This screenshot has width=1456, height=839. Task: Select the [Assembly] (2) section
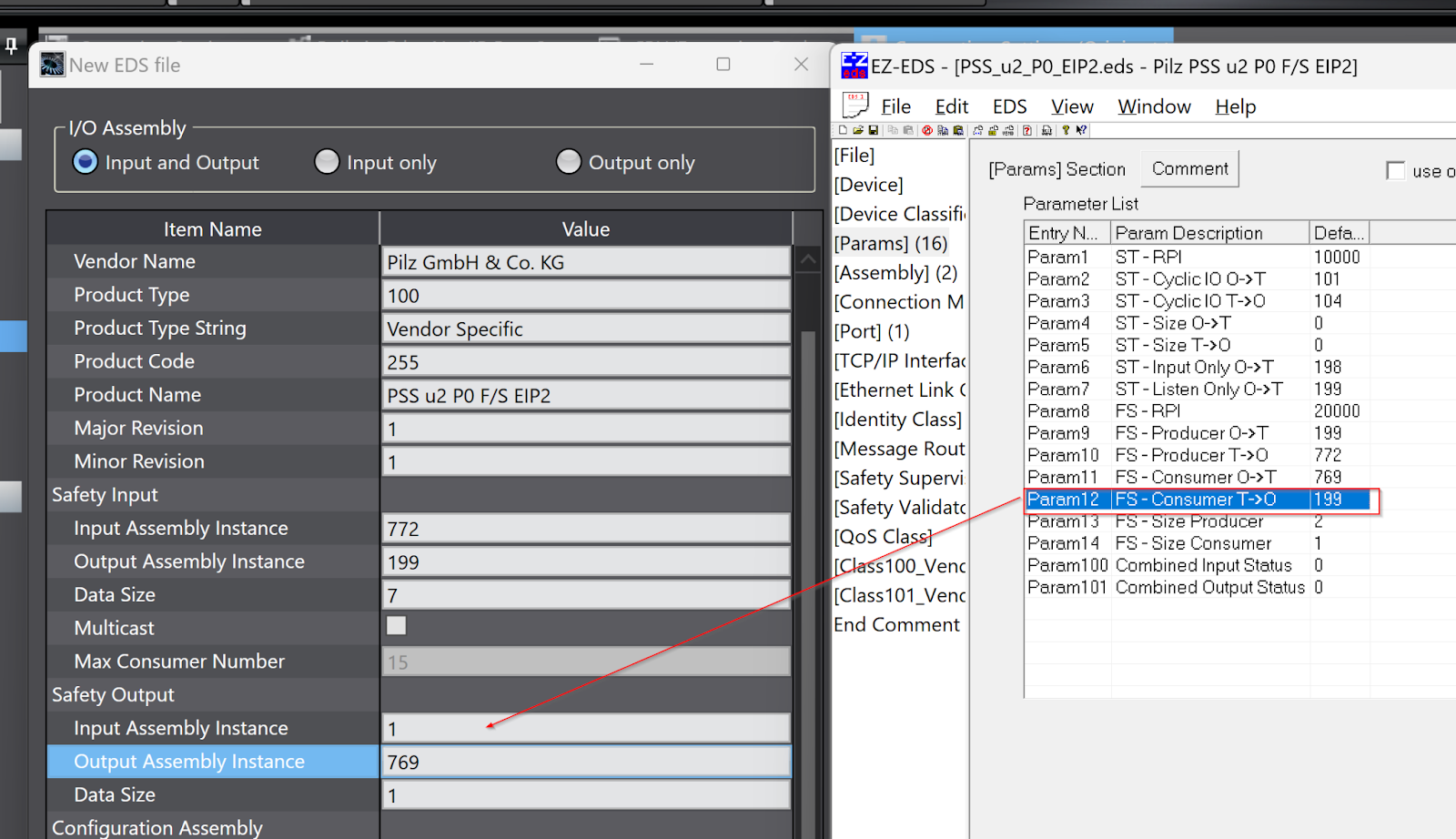[x=895, y=272]
